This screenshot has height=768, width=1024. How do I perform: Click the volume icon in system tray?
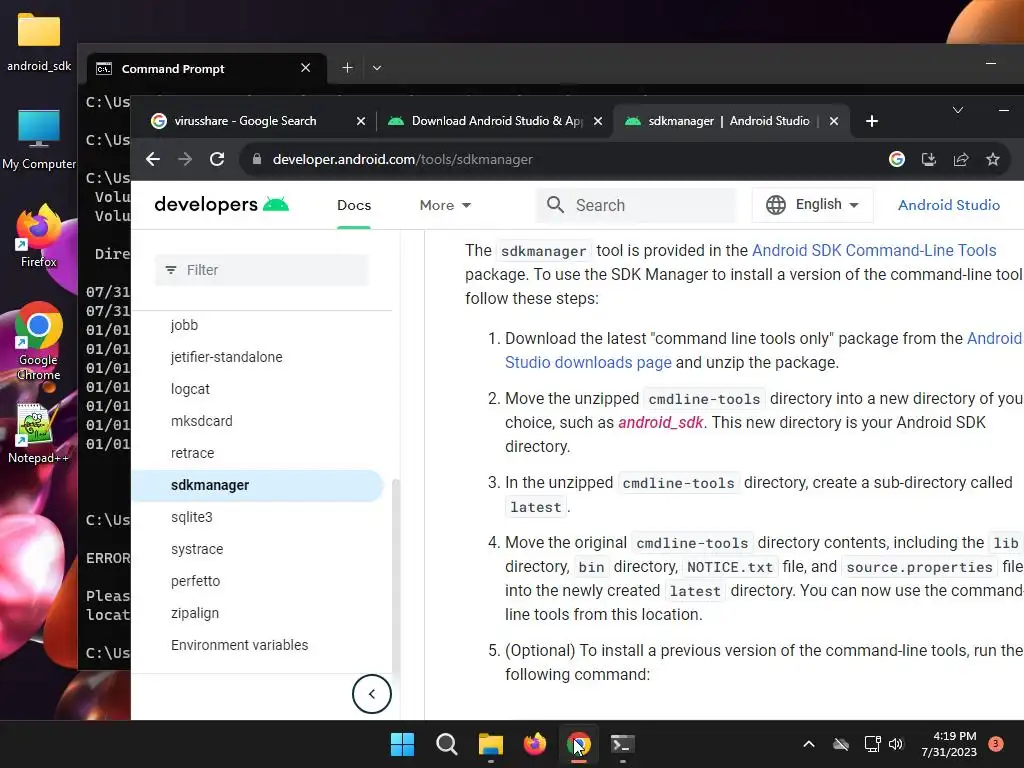click(x=896, y=744)
